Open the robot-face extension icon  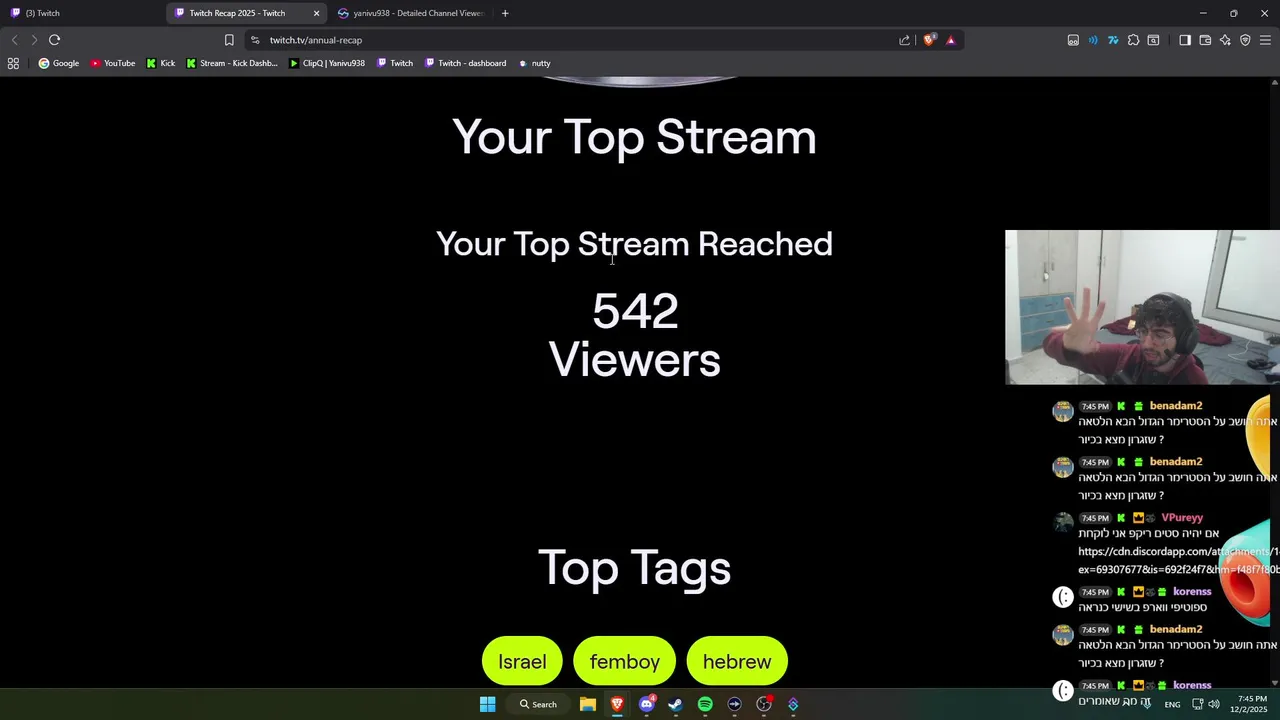[x=1073, y=40]
